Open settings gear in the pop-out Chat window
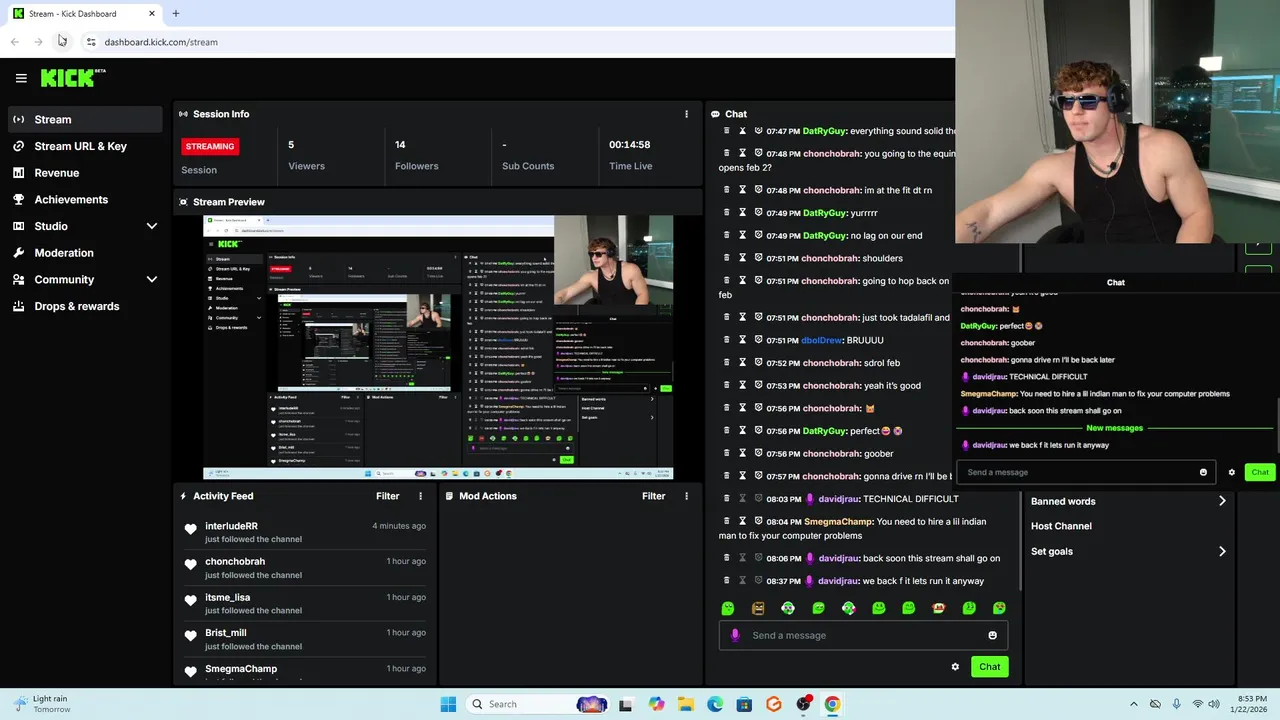This screenshot has height=720, width=1280. [1231, 472]
